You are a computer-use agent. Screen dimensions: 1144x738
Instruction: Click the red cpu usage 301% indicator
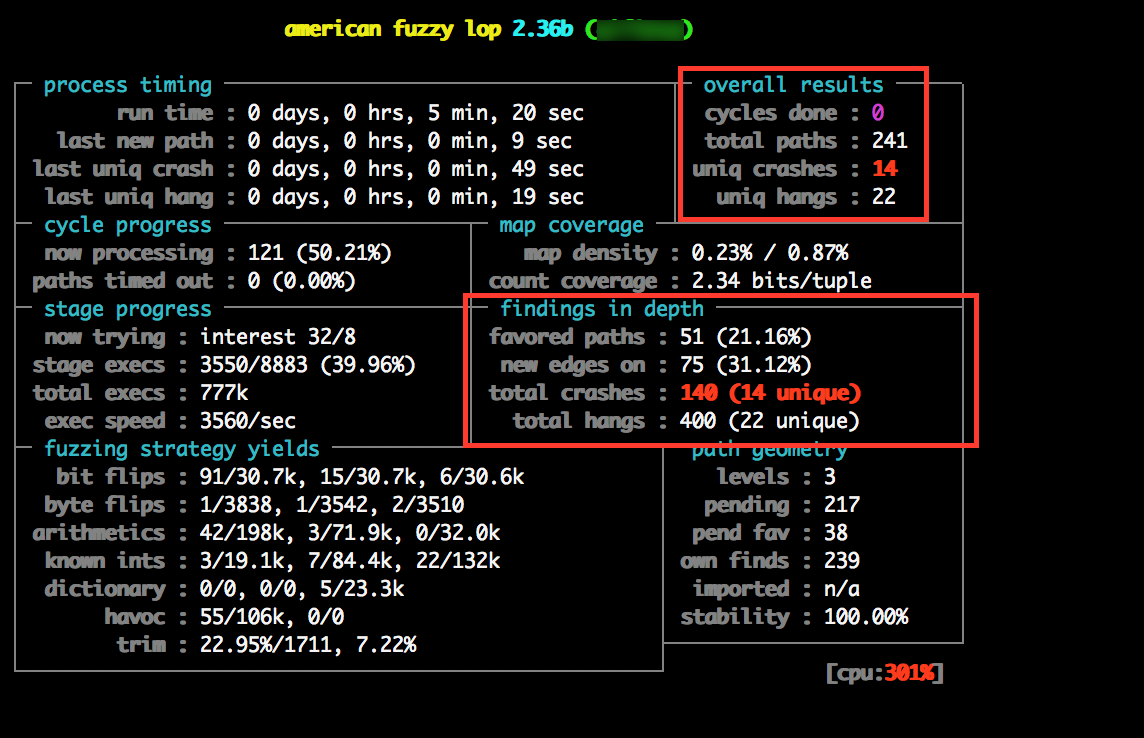(x=909, y=673)
